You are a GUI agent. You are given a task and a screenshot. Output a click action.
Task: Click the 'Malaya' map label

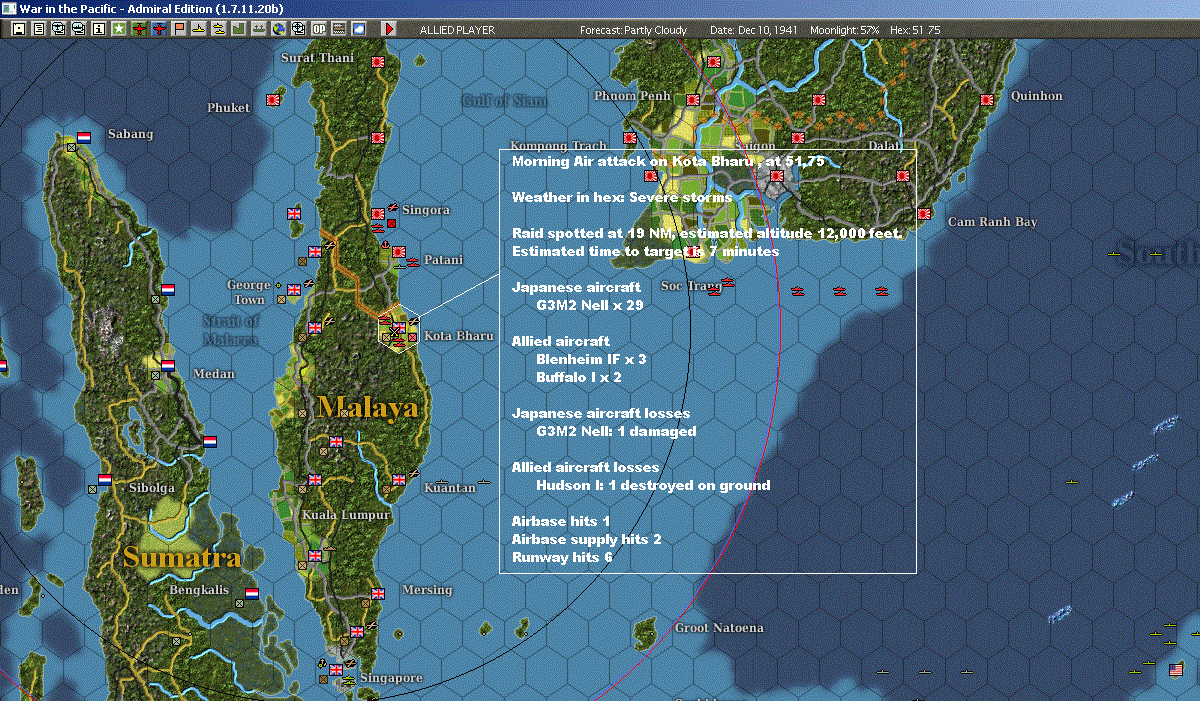tap(367, 407)
